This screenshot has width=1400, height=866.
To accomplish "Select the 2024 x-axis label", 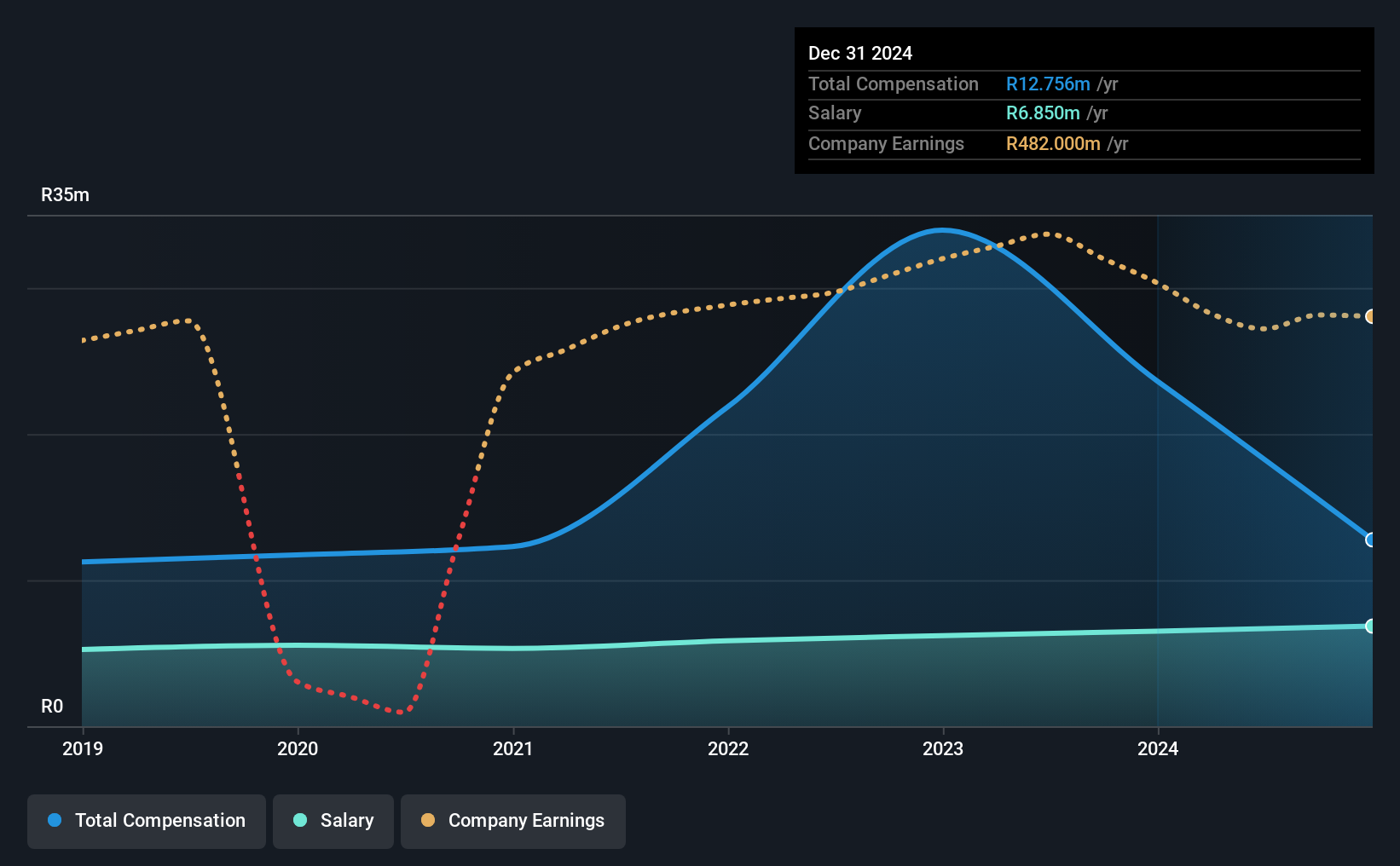I will [1158, 748].
